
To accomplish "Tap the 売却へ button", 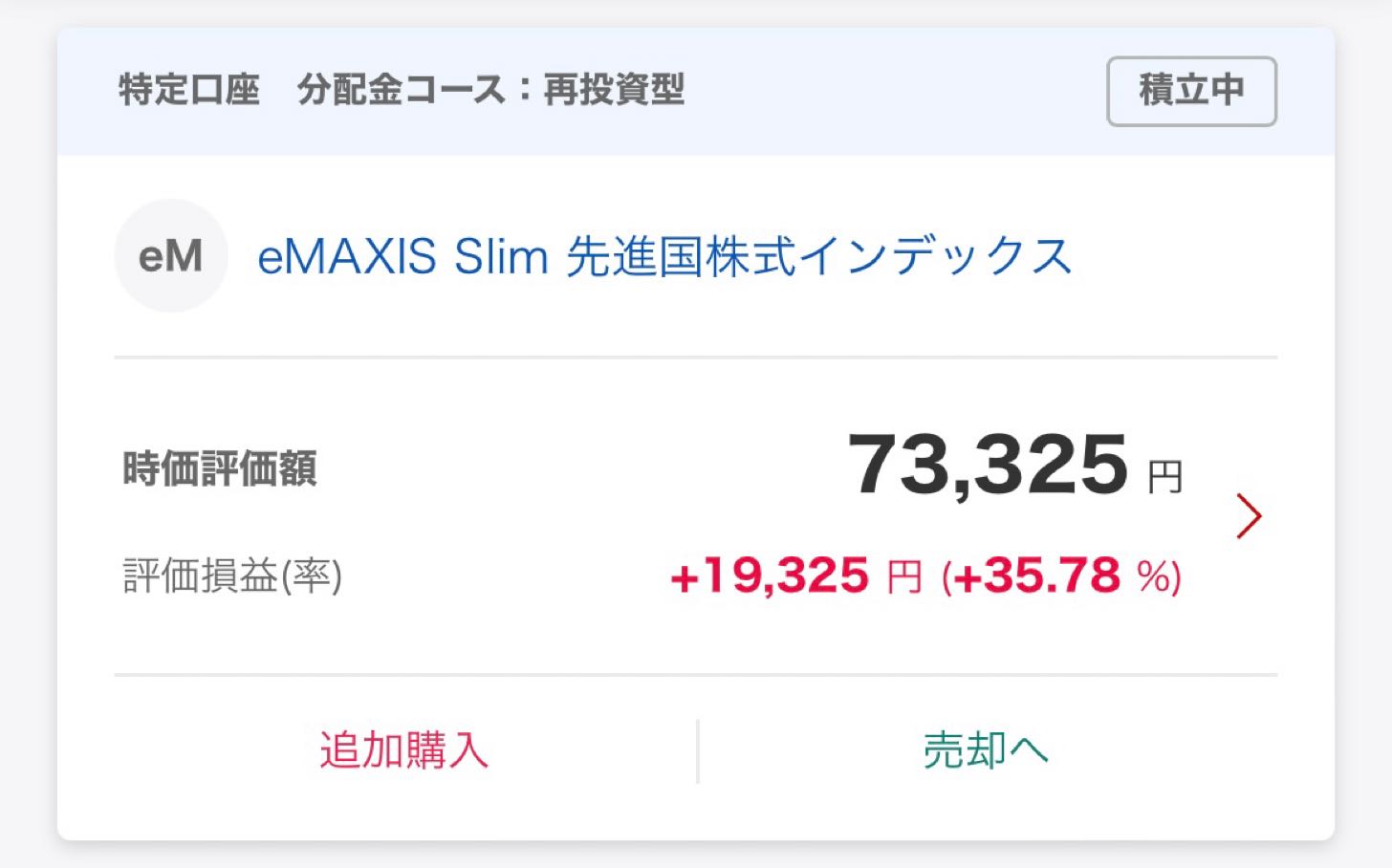I will click(x=986, y=750).
